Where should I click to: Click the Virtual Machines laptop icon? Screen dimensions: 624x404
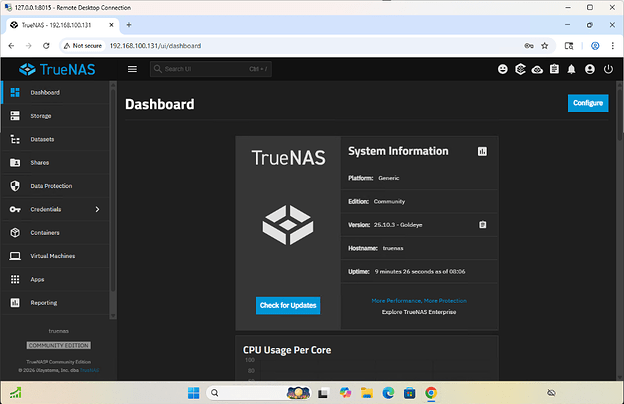pos(15,256)
